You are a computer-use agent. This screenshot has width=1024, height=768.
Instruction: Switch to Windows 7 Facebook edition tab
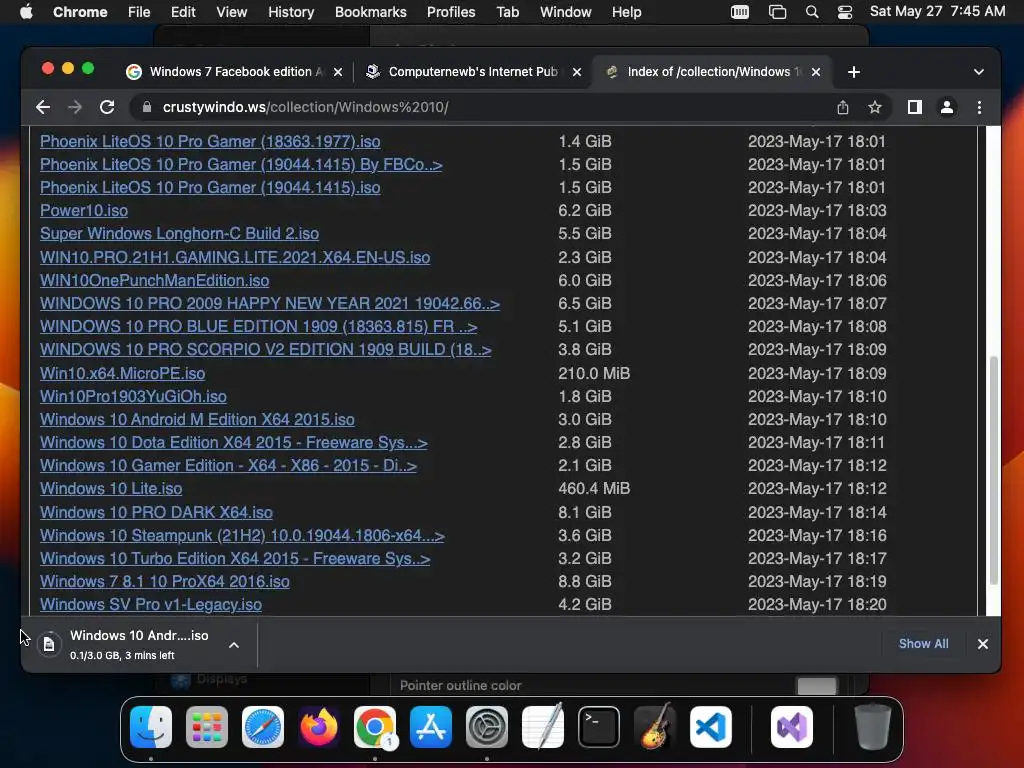click(233, 72)
